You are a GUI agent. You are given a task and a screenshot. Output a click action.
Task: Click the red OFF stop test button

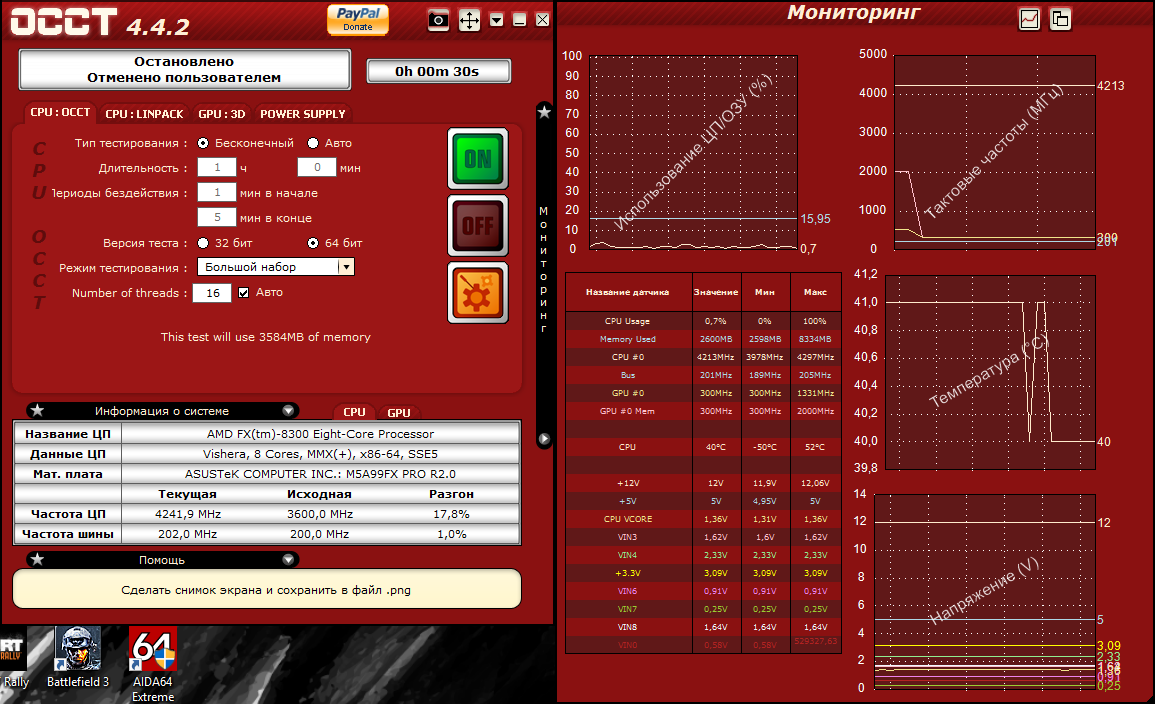(x=478, y=225)
